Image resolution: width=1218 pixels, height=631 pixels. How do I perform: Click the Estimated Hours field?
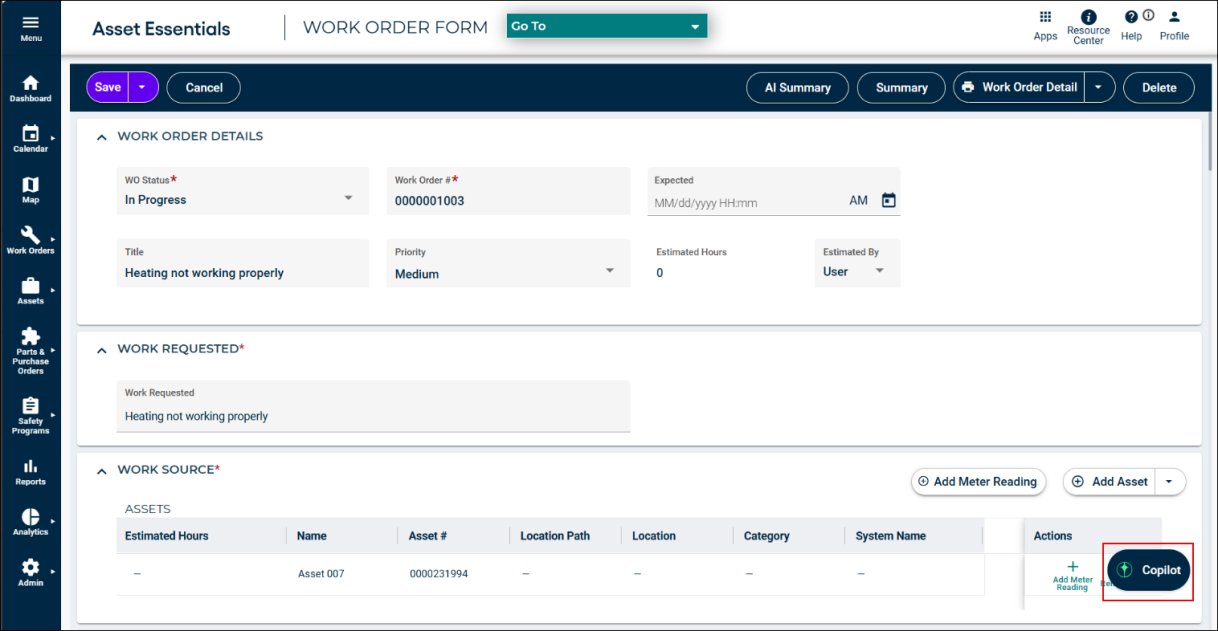(726, 264)
